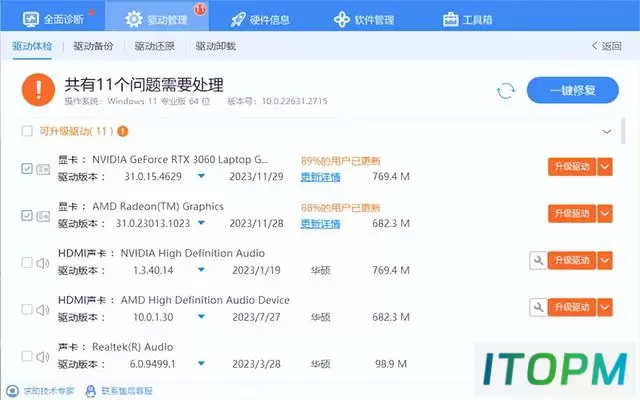
Task: Click the 88%的用户已更新 text
Action: coord(340,208)
